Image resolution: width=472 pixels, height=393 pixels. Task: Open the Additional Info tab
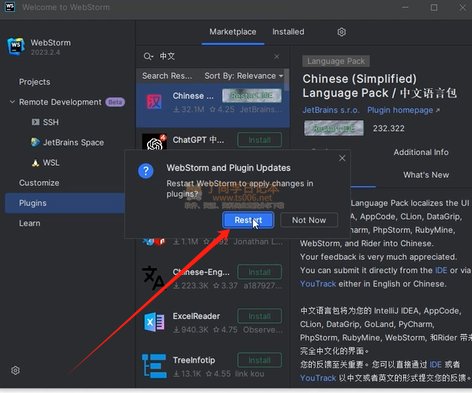421,152
